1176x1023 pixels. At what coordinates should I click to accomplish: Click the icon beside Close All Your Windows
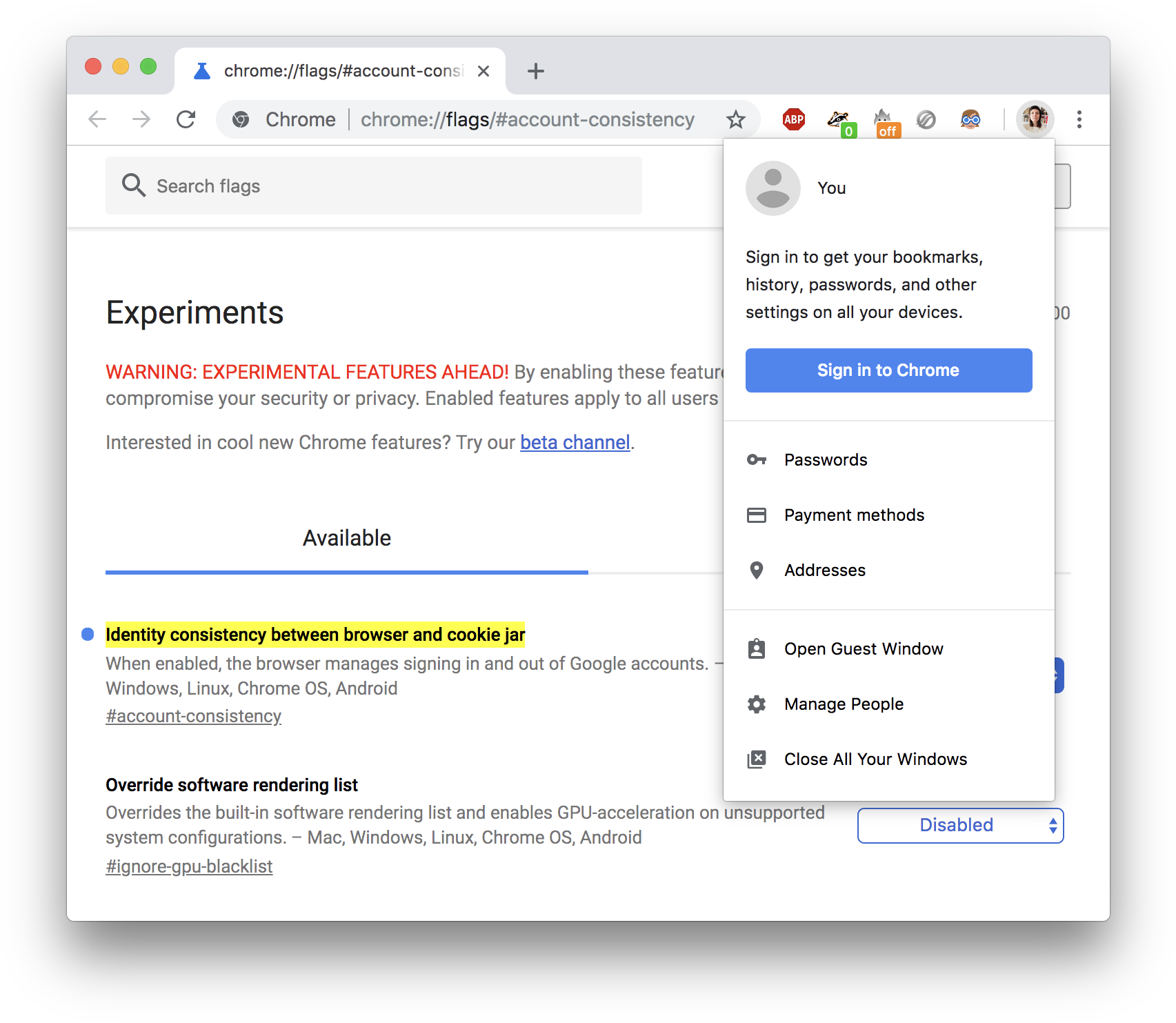pos(757,759)
